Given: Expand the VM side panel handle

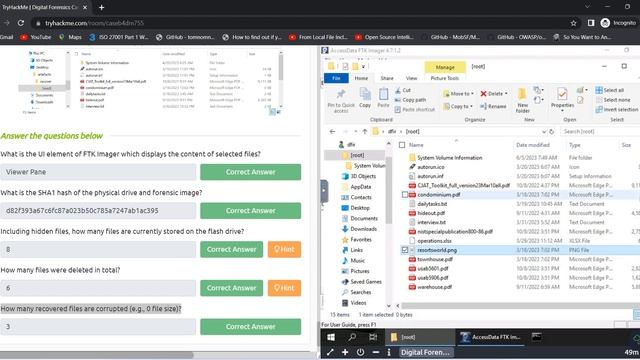Looking at the screenshot, I should [x=324, y=191].
